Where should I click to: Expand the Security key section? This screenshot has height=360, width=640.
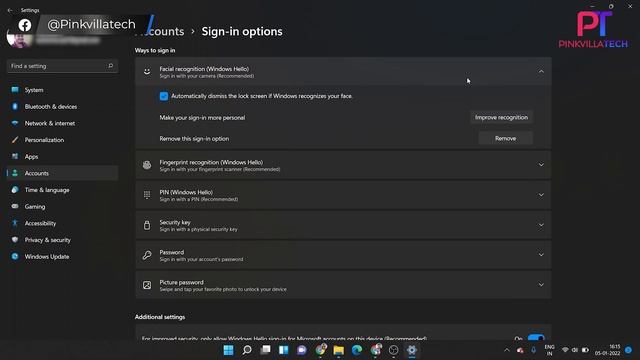point(343,225)
